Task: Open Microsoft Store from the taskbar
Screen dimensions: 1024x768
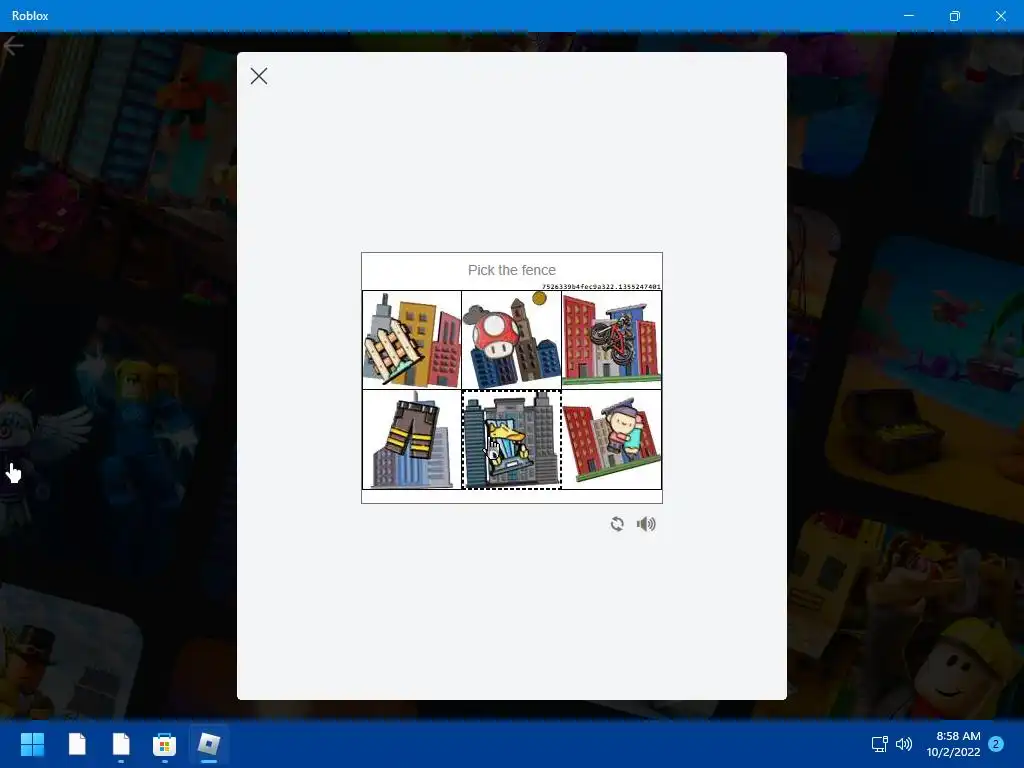Action: [x=165, y=744]
